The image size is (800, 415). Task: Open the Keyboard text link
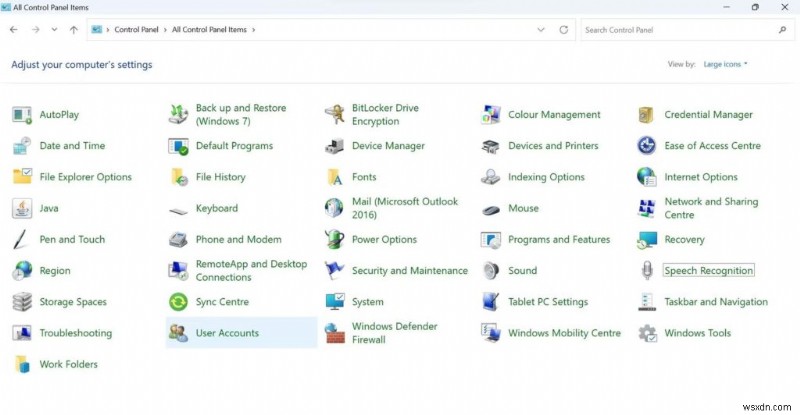(217, 208)
